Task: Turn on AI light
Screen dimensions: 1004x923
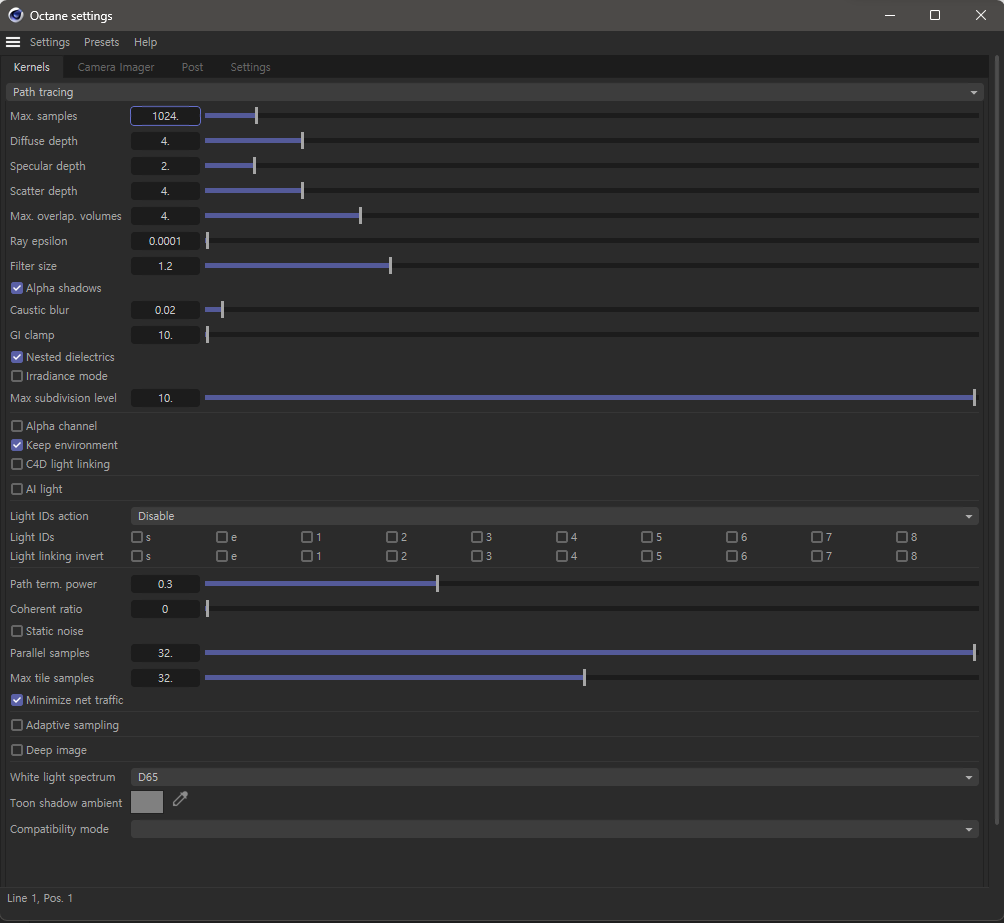Action: click(x=17, y=489)
